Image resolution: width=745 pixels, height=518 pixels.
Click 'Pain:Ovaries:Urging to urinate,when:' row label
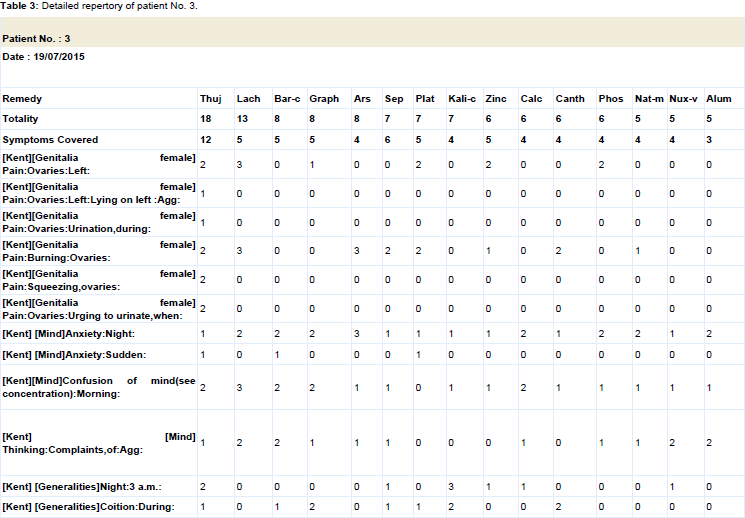tap(99, 309)
